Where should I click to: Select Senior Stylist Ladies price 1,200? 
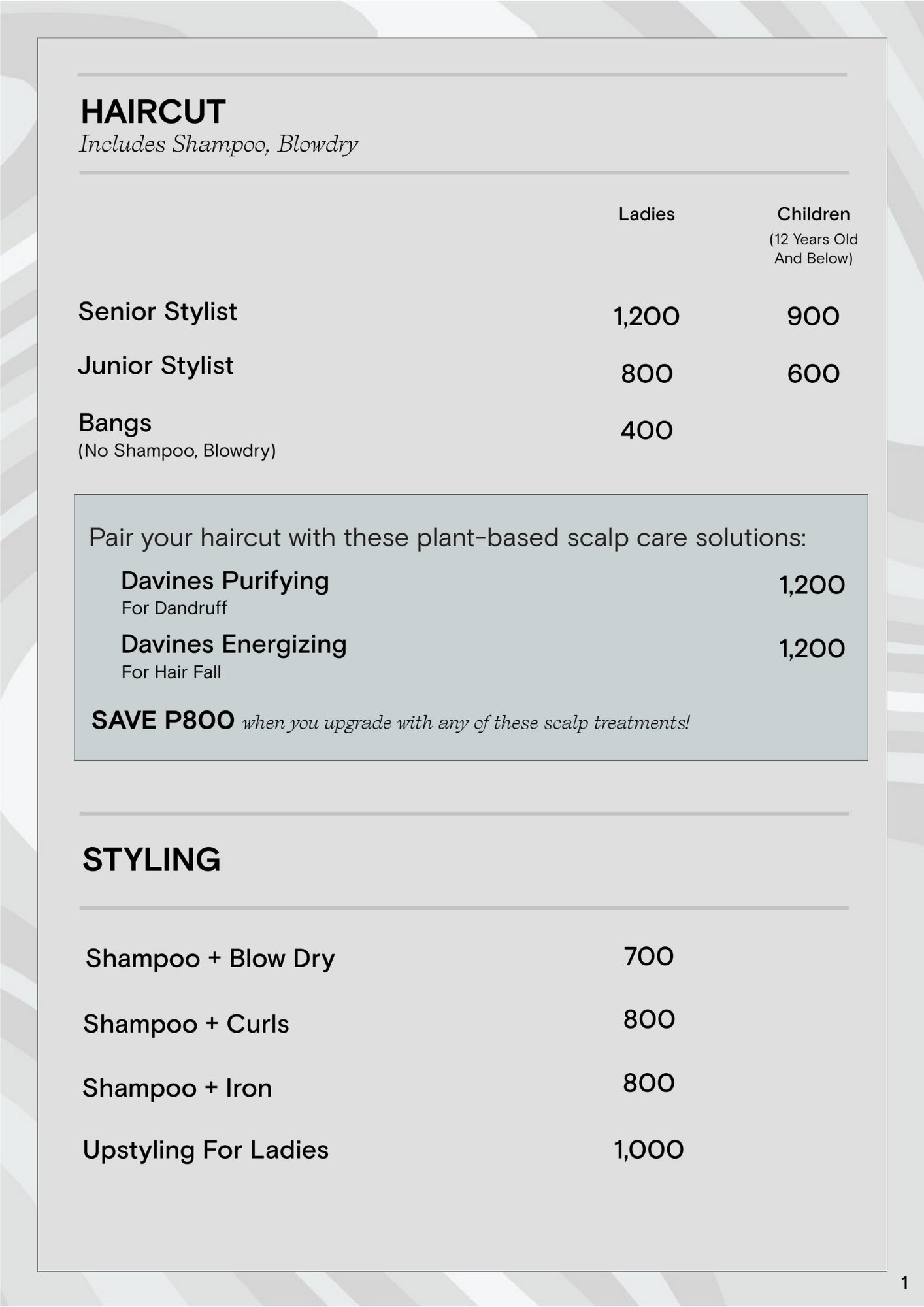(x=646, y=316)
